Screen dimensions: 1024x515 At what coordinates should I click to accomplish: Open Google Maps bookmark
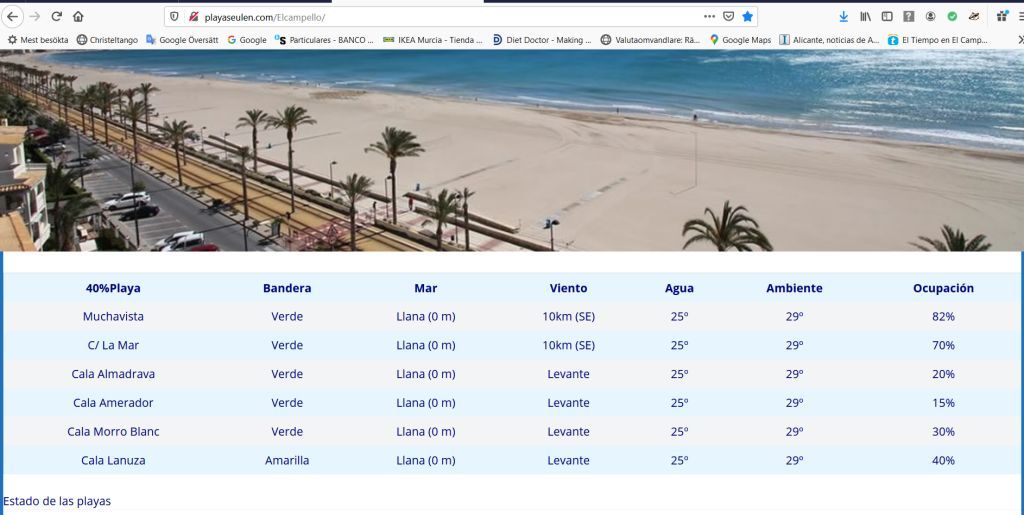pyautogui.click(x=740, y=40)
